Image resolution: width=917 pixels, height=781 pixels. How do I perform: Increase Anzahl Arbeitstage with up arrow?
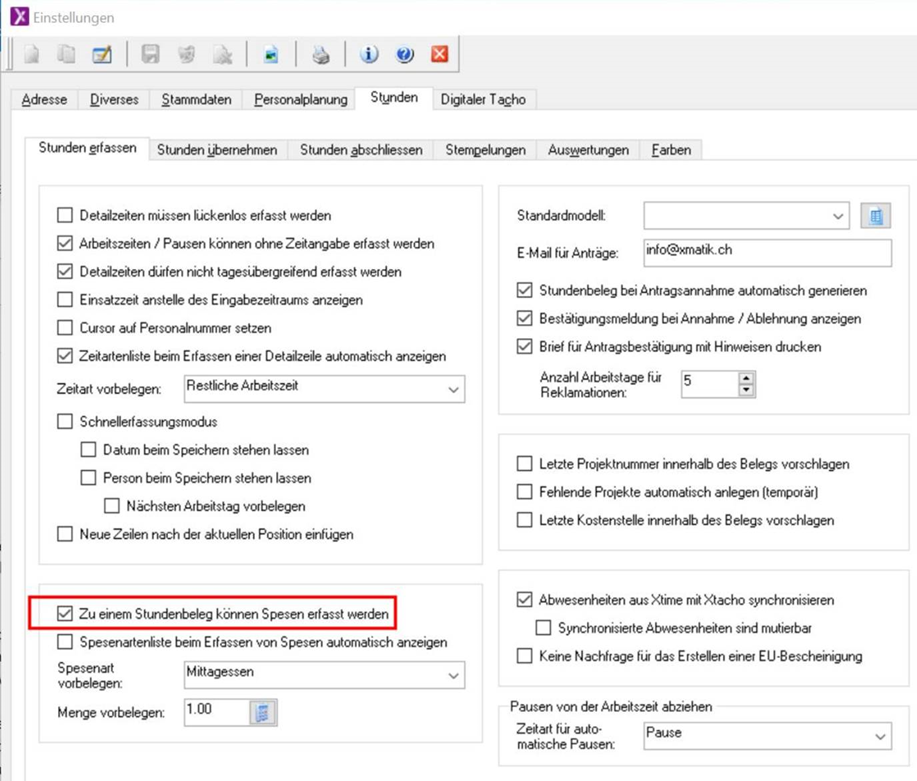coord(745,377)
